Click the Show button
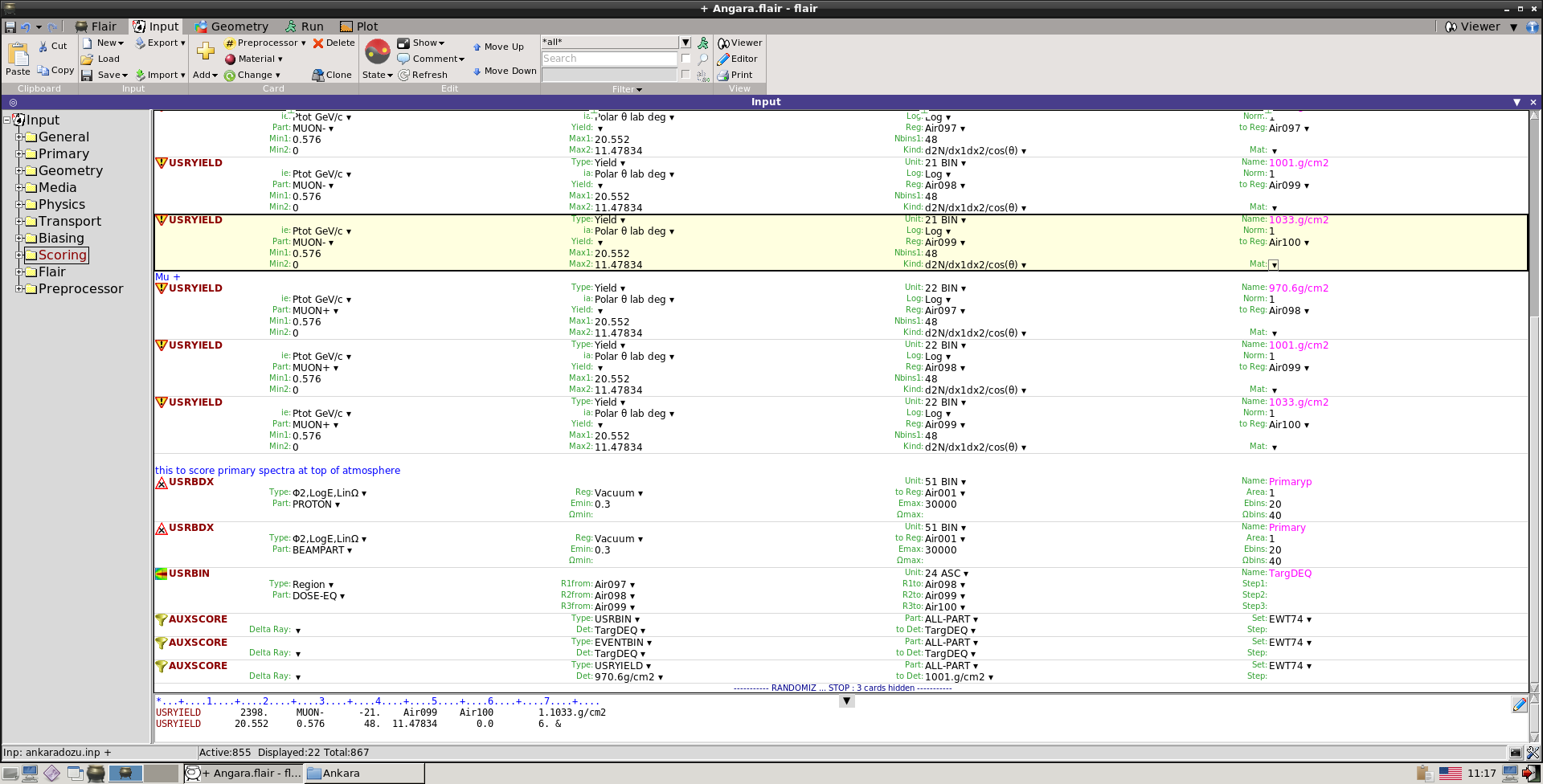The image size is (1543, 784). click(421, 43)
